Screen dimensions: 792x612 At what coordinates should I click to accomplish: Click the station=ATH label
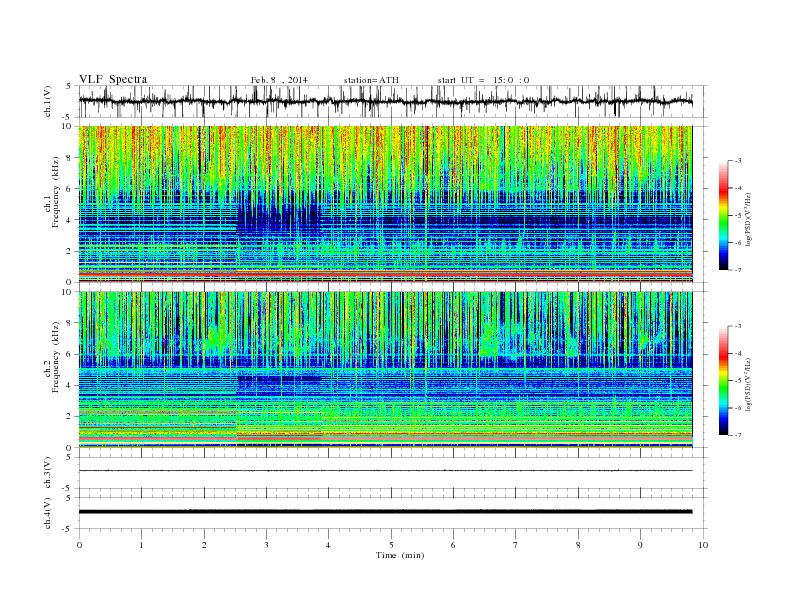[371, 80]
